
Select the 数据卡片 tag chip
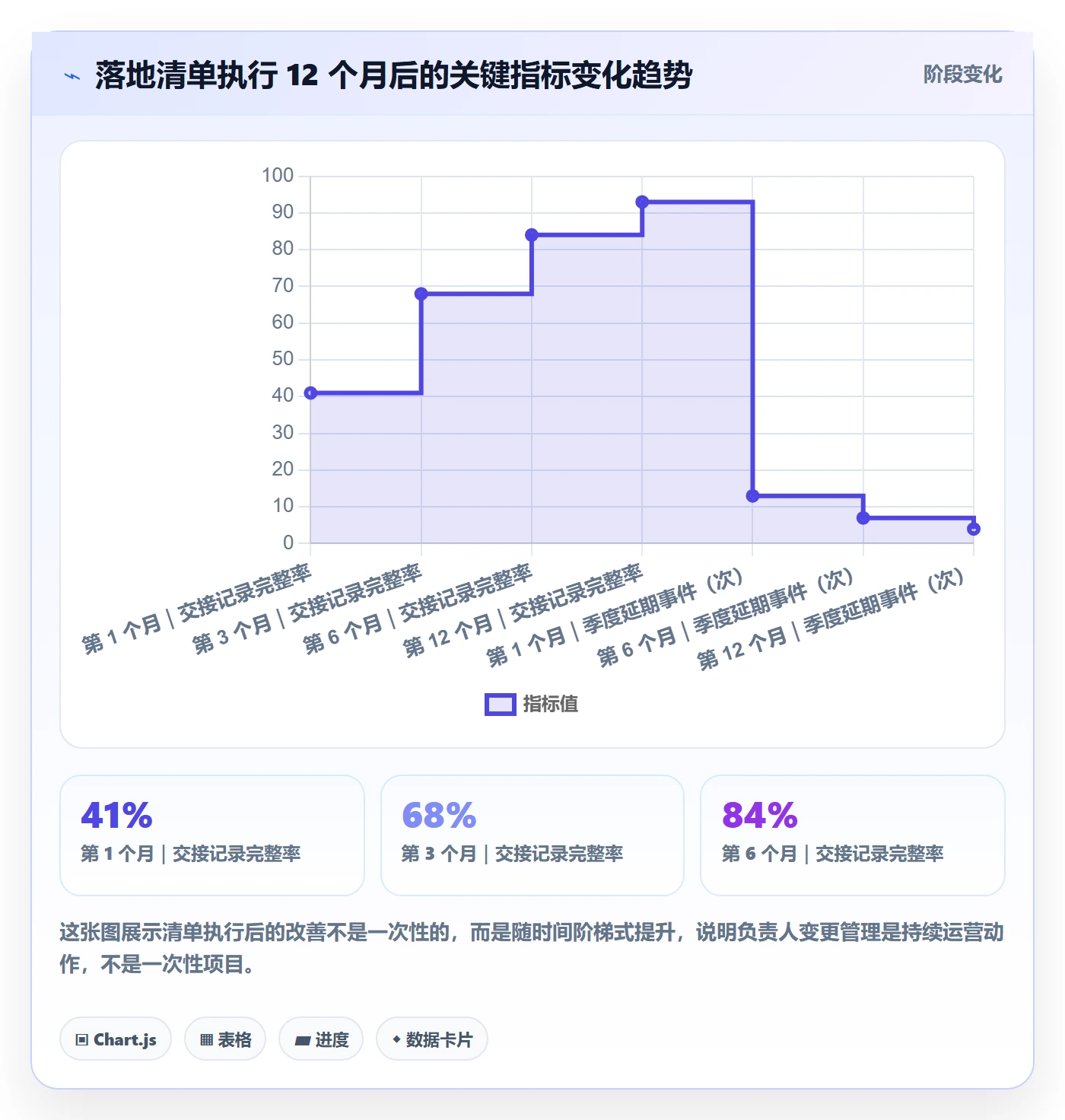[432, 1039]
